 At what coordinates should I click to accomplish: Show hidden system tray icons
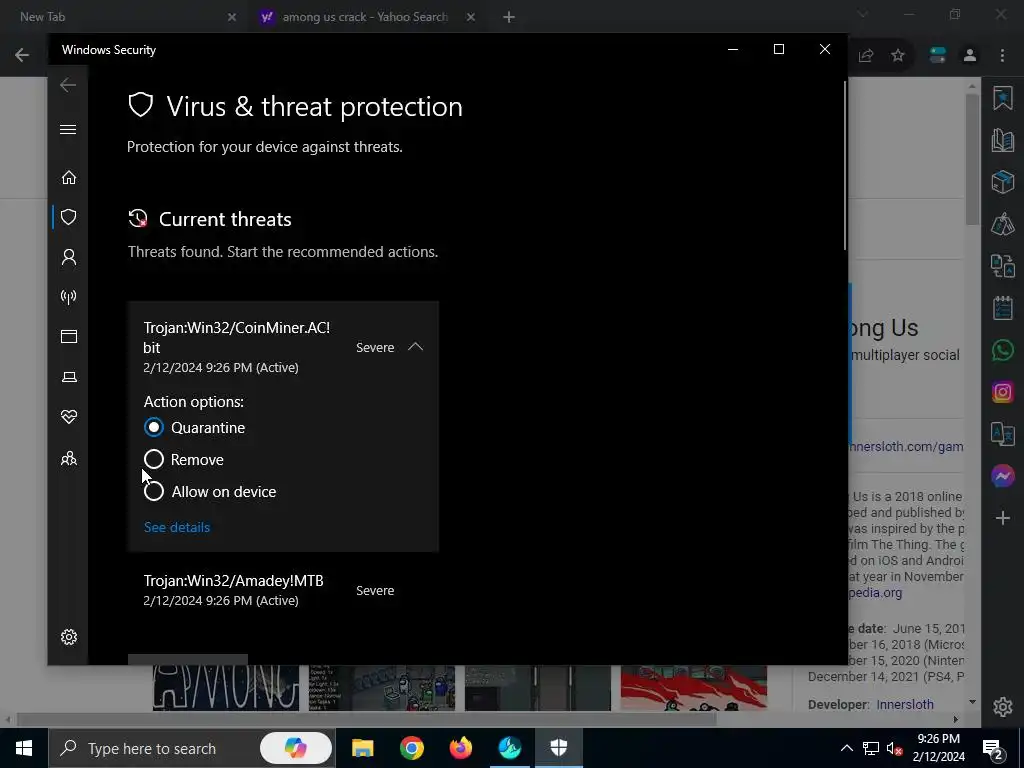846,748
